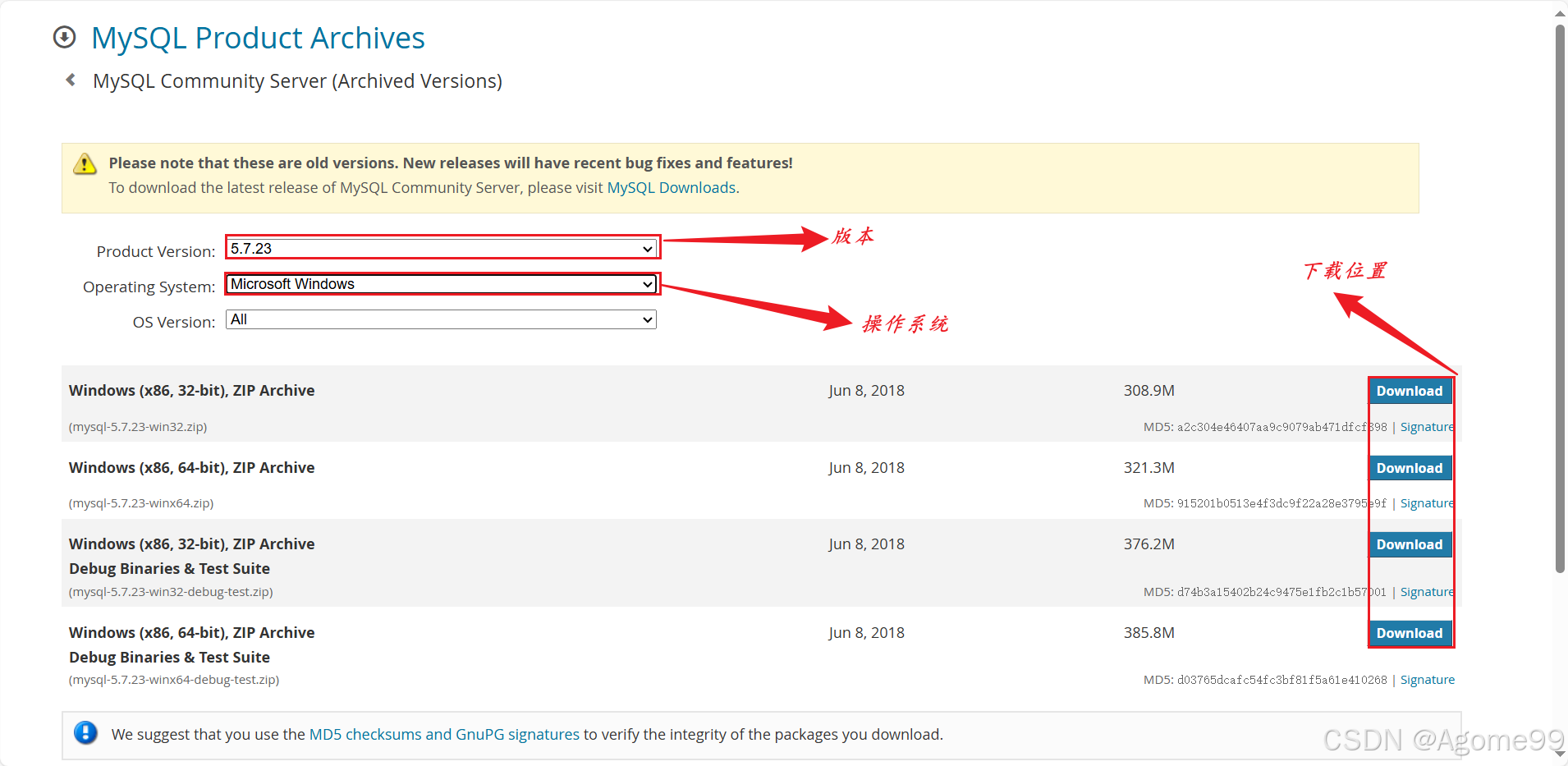1568x766 pixels.
Task: Click the blue info icon in the suggestion box
Action: tap(86, 733)
